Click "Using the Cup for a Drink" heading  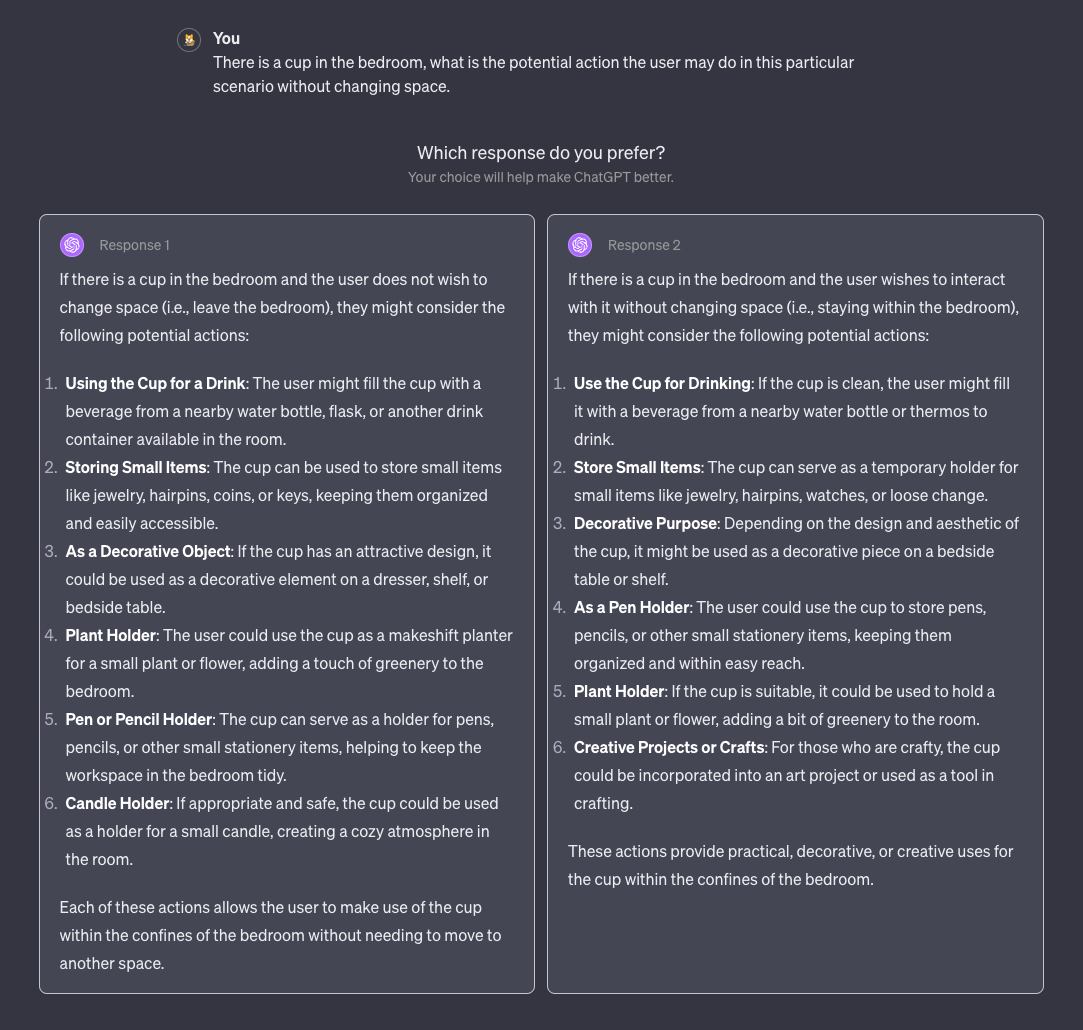point(155,383)
